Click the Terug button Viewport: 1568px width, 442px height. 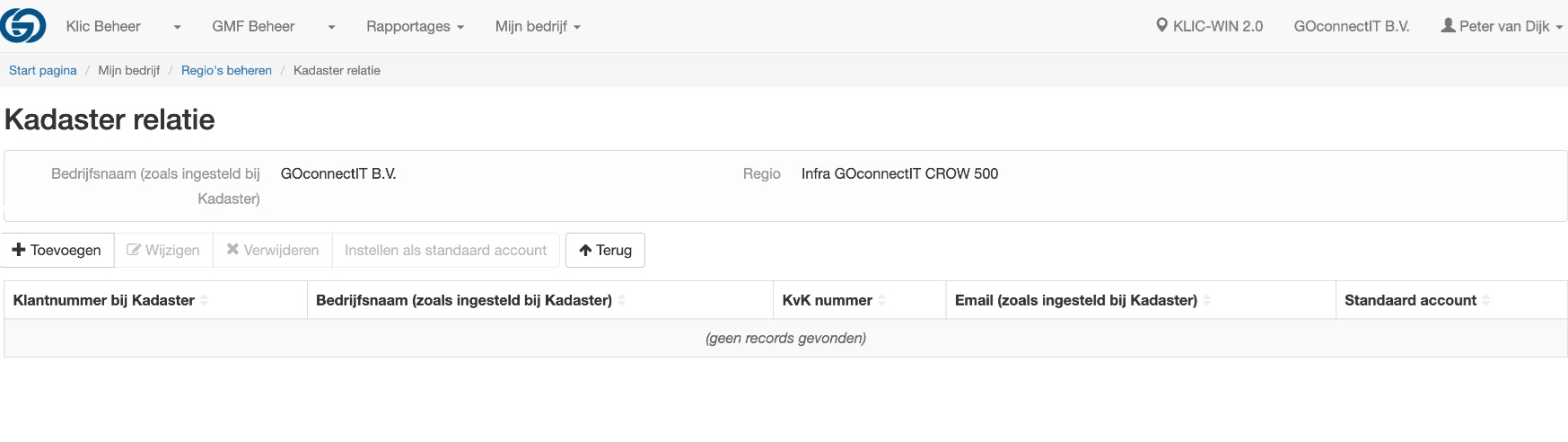point(605,250)
